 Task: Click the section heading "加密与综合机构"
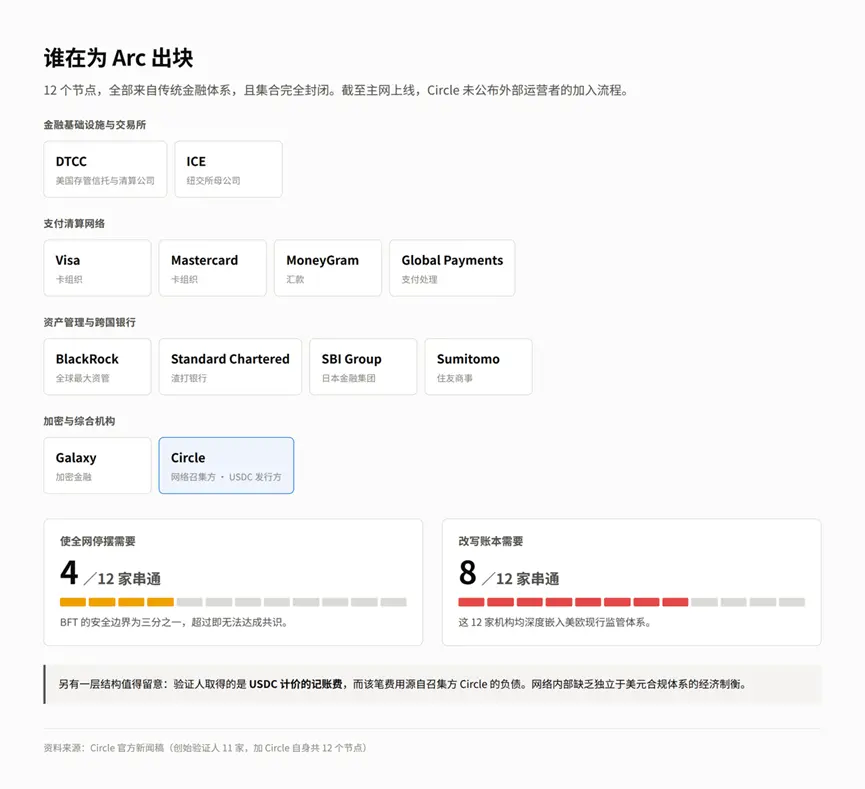79,421
